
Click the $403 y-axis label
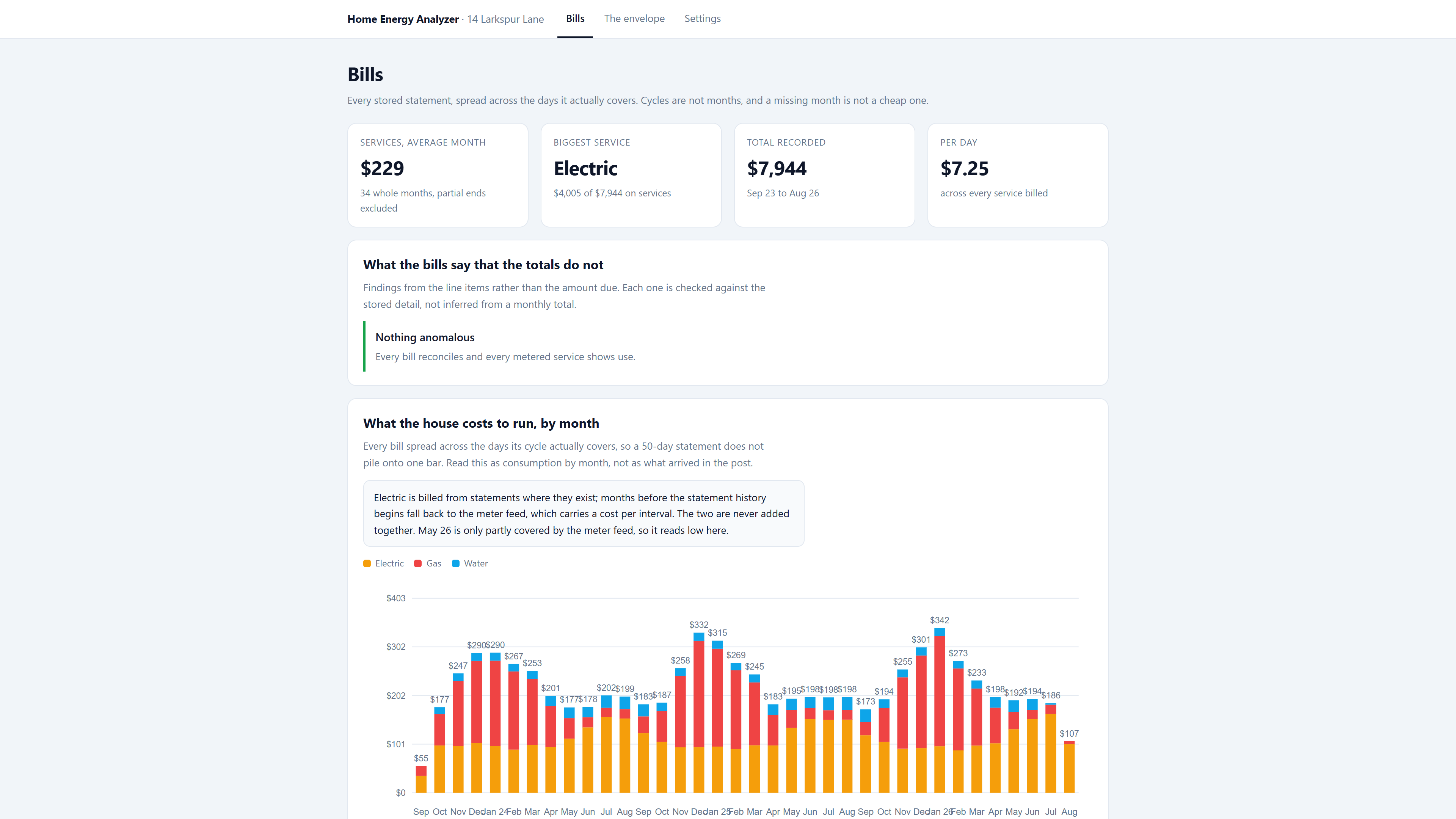pyautogui.click(x=395, y=599)
